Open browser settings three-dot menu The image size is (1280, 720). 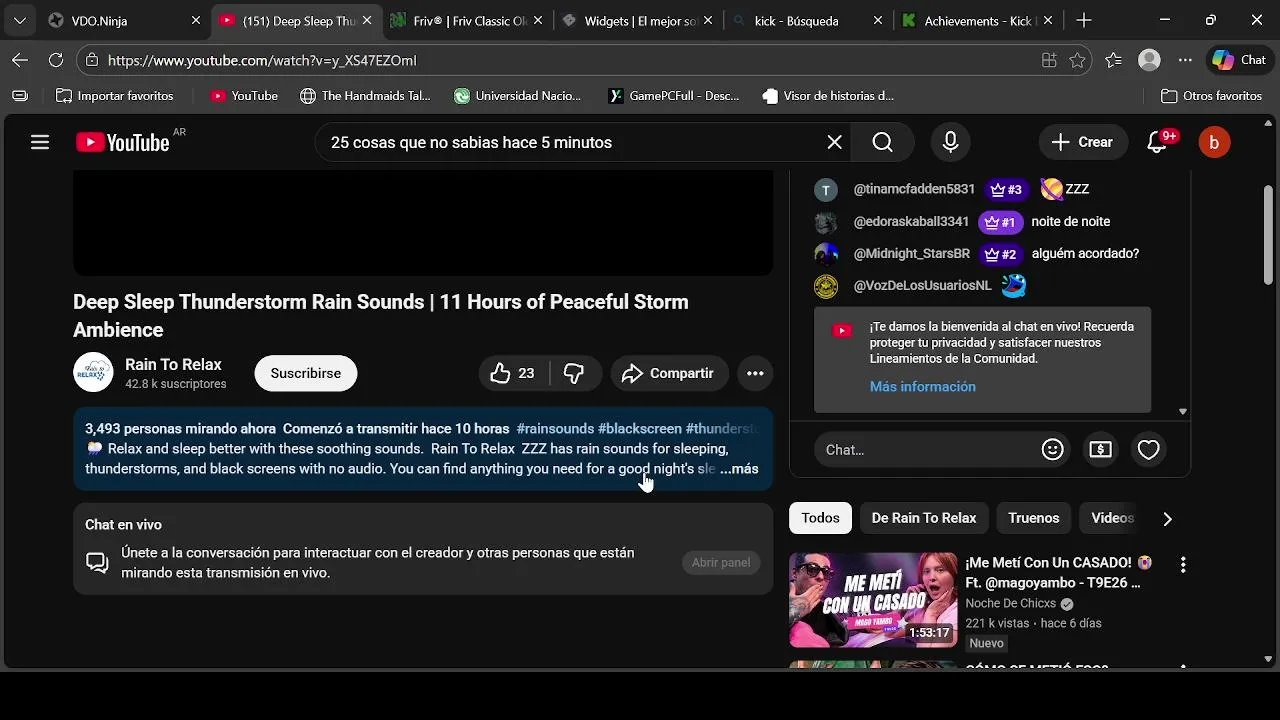point(1185,60)
